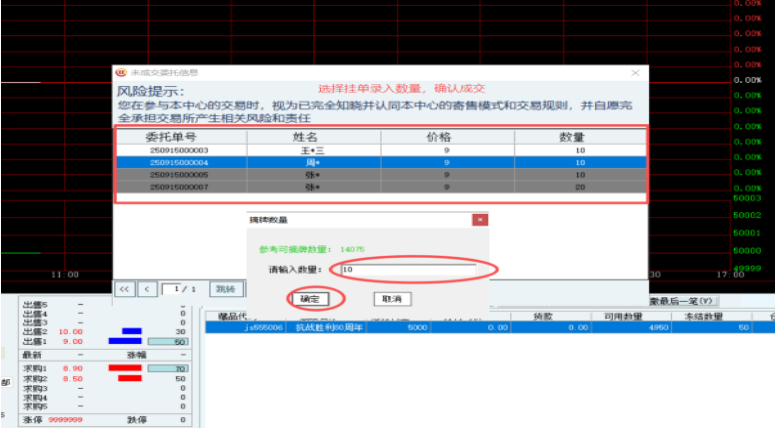Click 求购1 price 8.90
The image size is (776, 436).
pyautogui.click(x=72, y=369)
